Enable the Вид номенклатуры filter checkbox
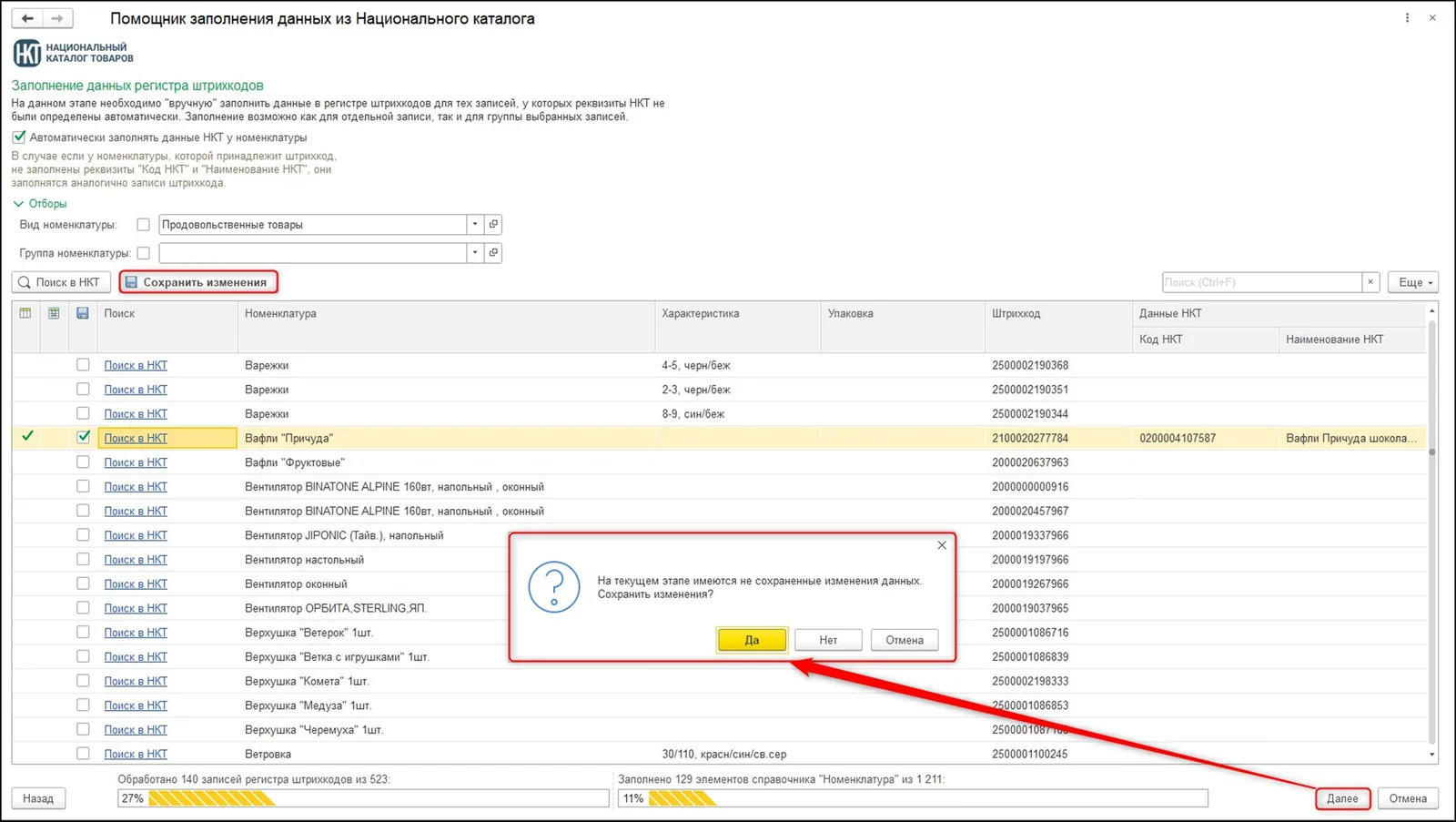1456x822 pixels. point(143,224)
